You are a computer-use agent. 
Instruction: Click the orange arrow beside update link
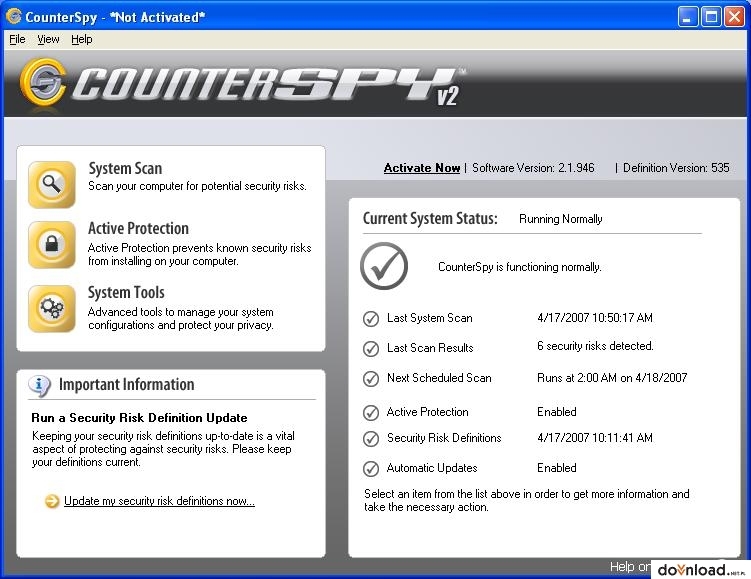pos(52,501)
